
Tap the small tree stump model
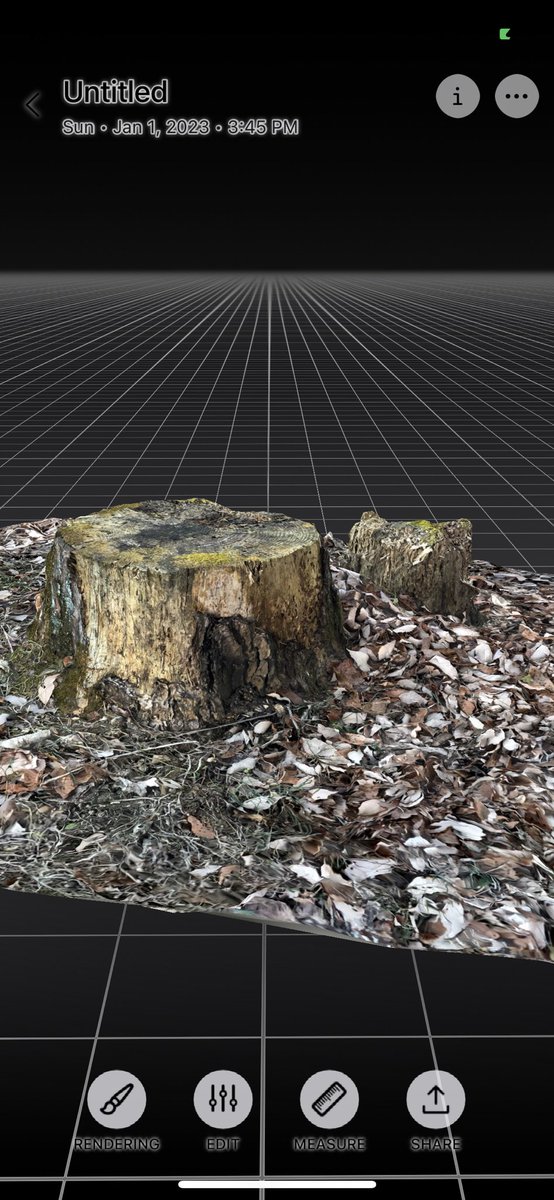(413, 563)
